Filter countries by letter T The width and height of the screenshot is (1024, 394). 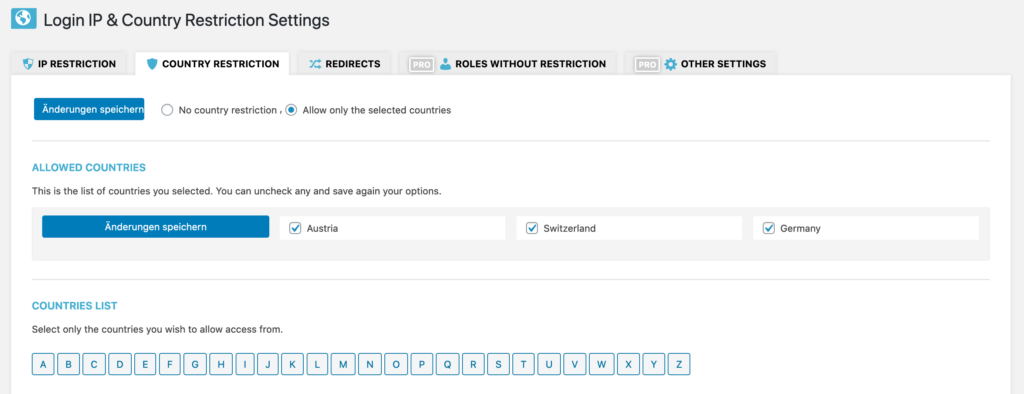pyautogui.click(x=524, y=365)
